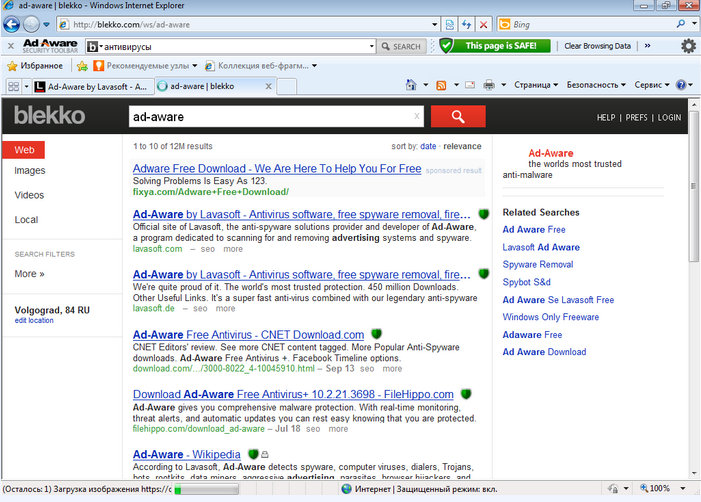Select the Images search category
This screenshot has width=701, height=502.
(30, 170)
